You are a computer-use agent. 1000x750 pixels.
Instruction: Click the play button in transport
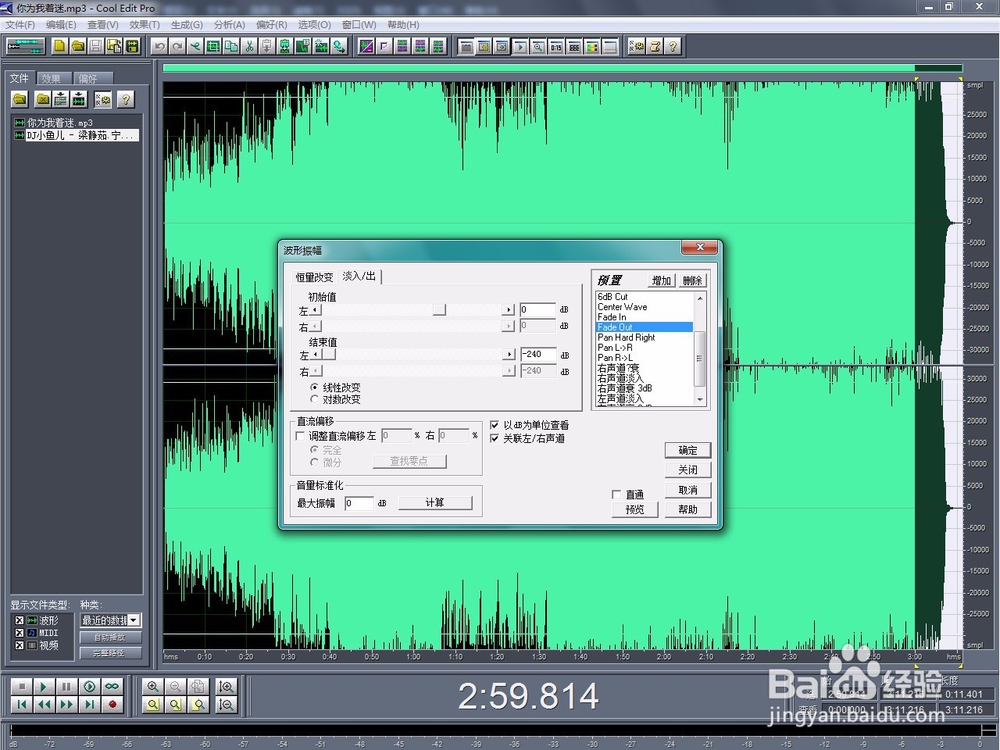coord(44,686)
